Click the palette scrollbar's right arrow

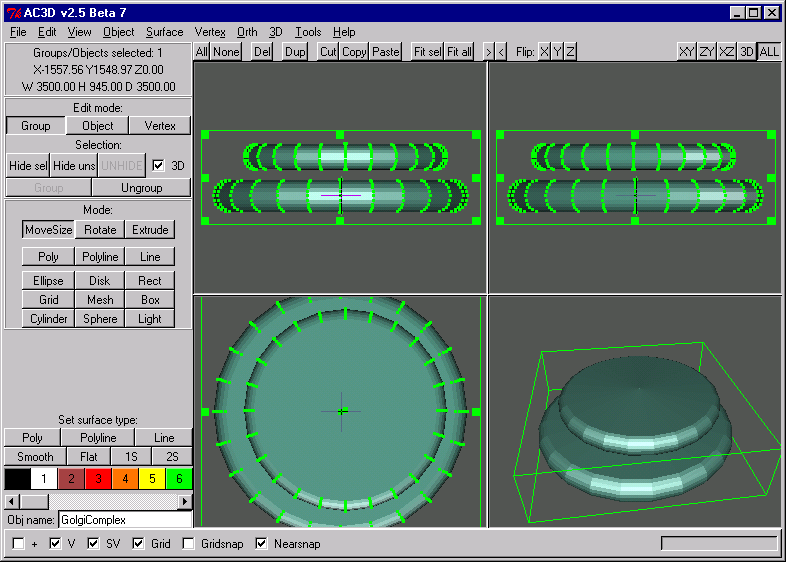[185, 500]
